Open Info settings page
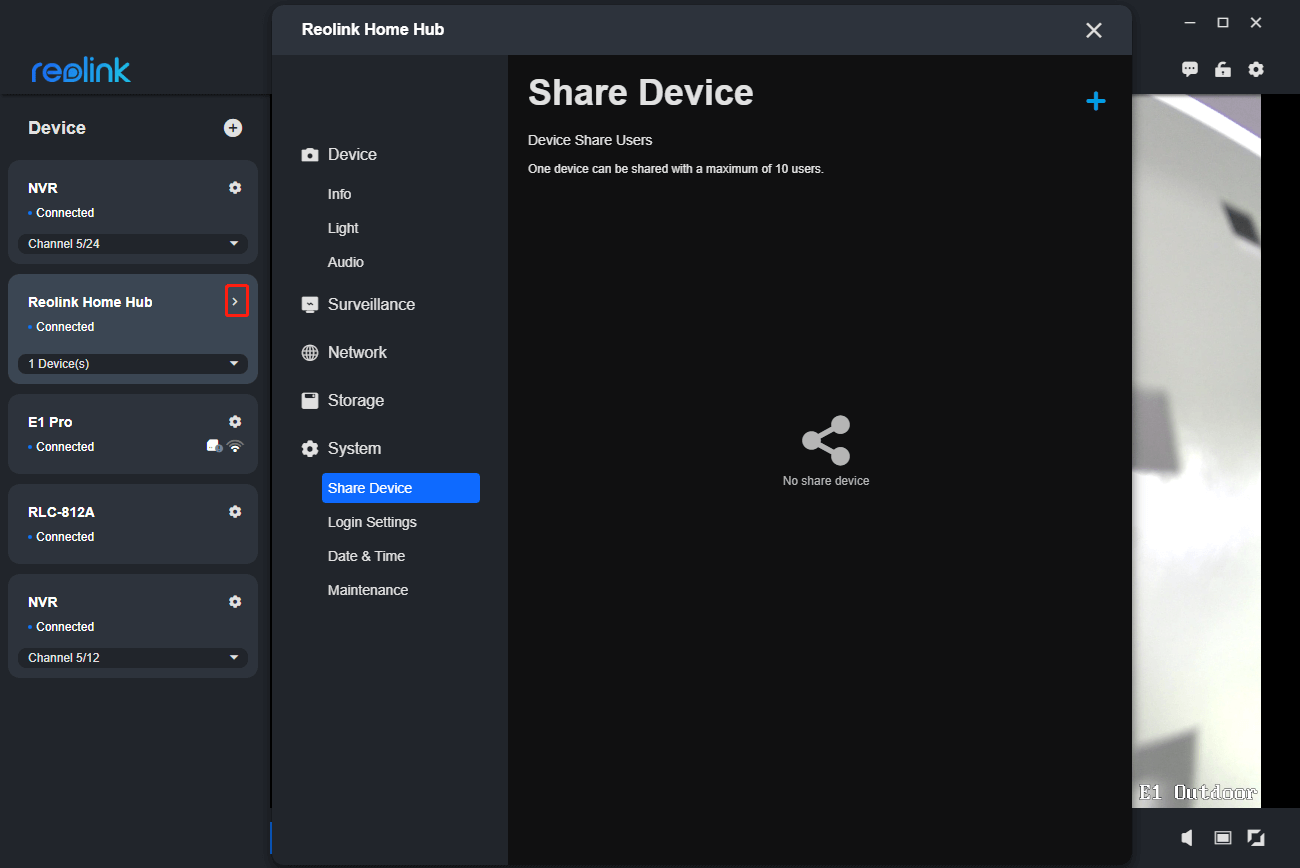1300x868 pixels. [x=340, y=194]
